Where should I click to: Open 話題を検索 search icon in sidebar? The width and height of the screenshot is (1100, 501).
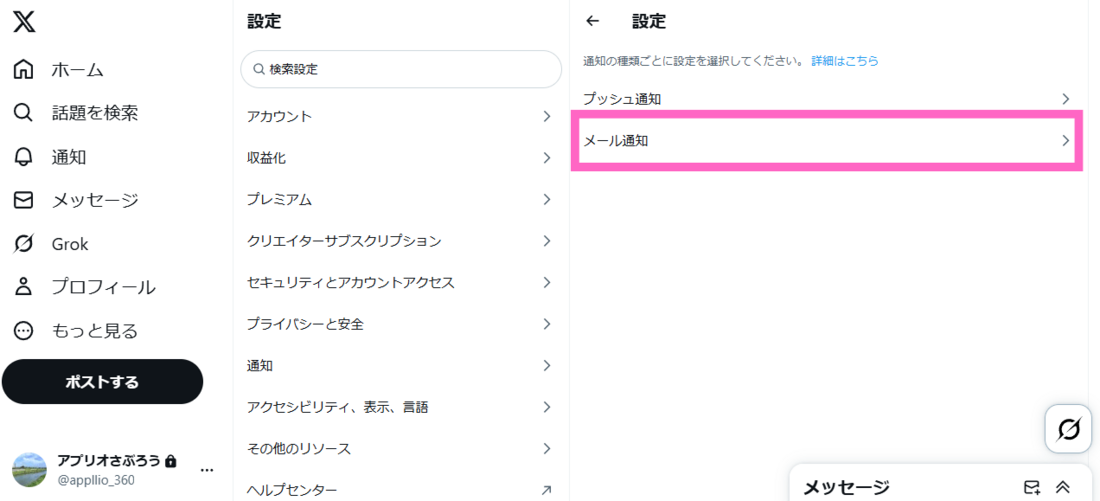(24, 112)
